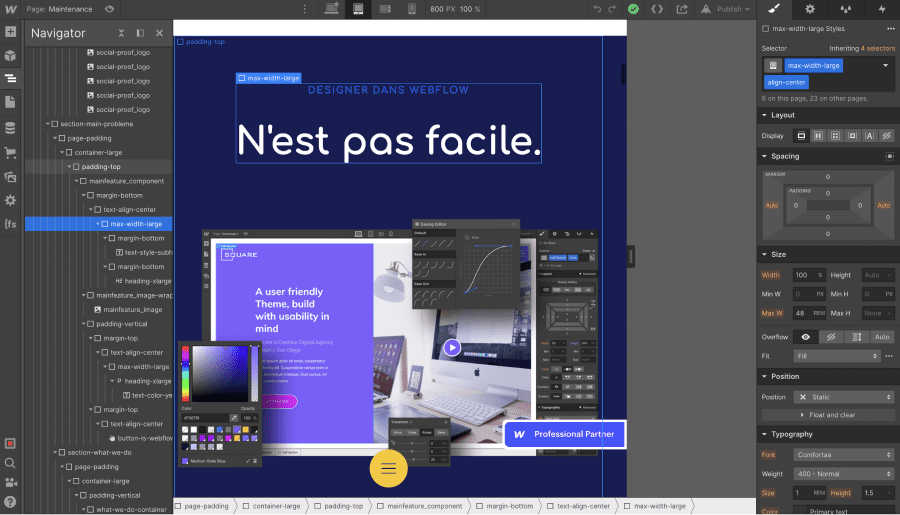The height and width of the screenshot is (515, 900).
Task: Select mainfeature_image in Navigator
Action: [133, 310]
